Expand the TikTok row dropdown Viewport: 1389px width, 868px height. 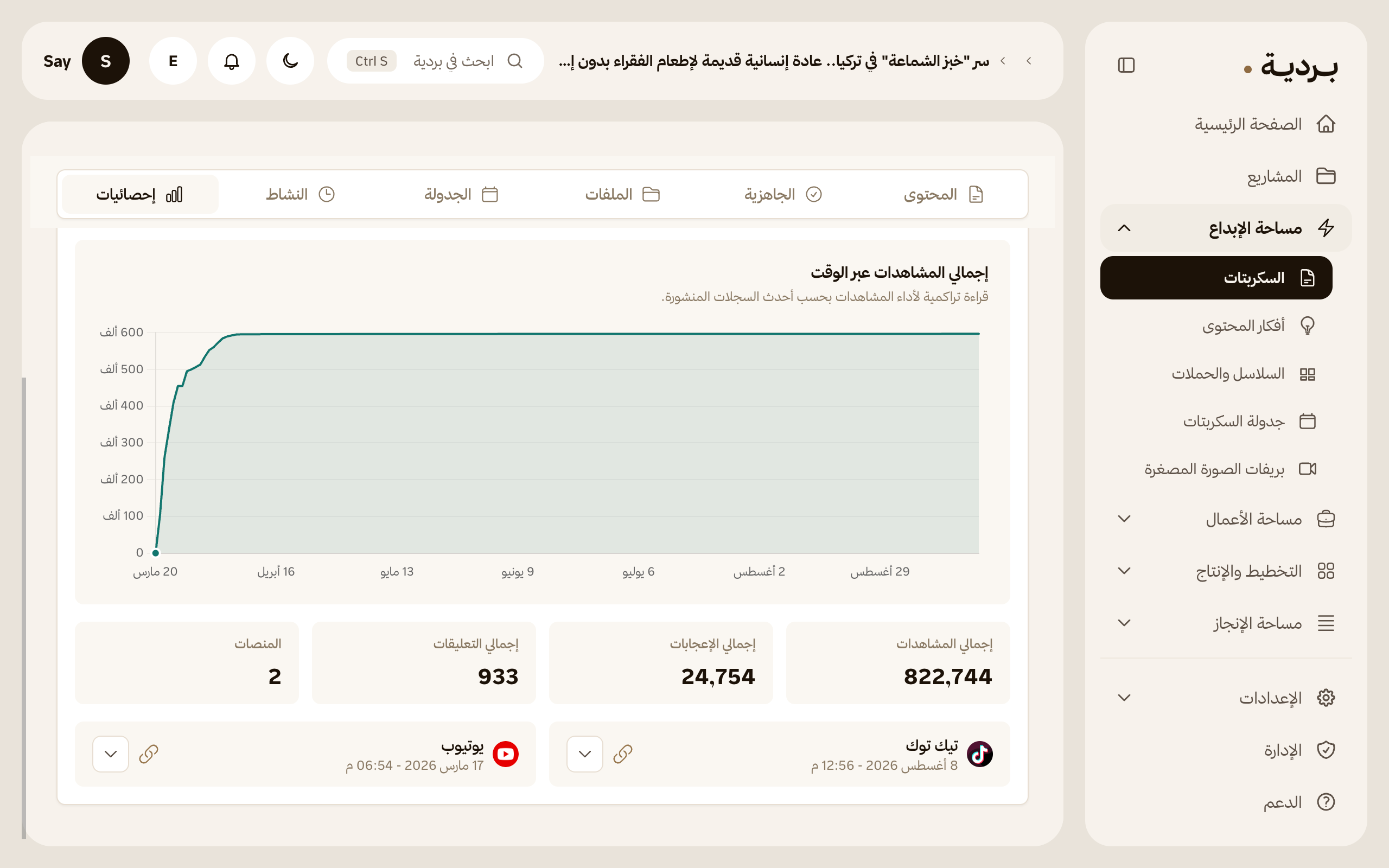pyautogui.click(x=585, y=754)
